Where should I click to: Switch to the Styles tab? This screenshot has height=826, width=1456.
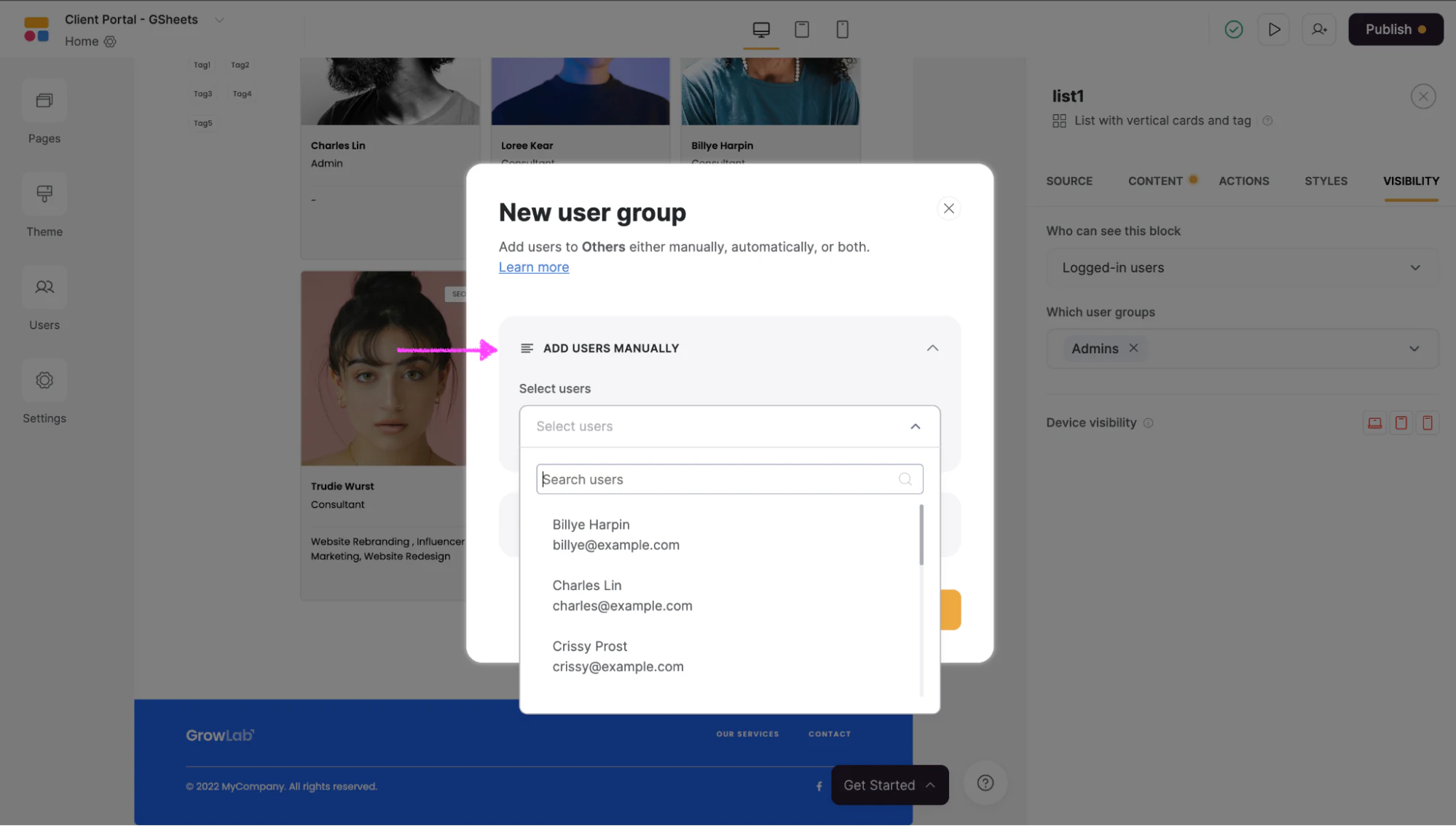1326,181
